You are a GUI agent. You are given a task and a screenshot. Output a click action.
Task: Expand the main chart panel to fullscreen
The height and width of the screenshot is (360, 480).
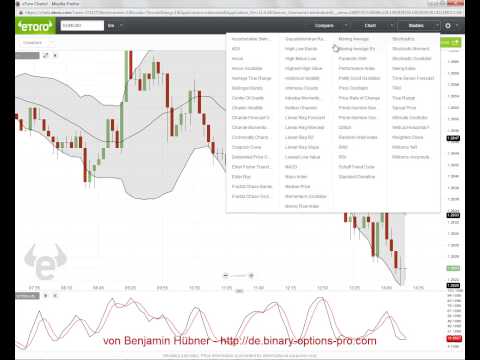pos(46,55)
